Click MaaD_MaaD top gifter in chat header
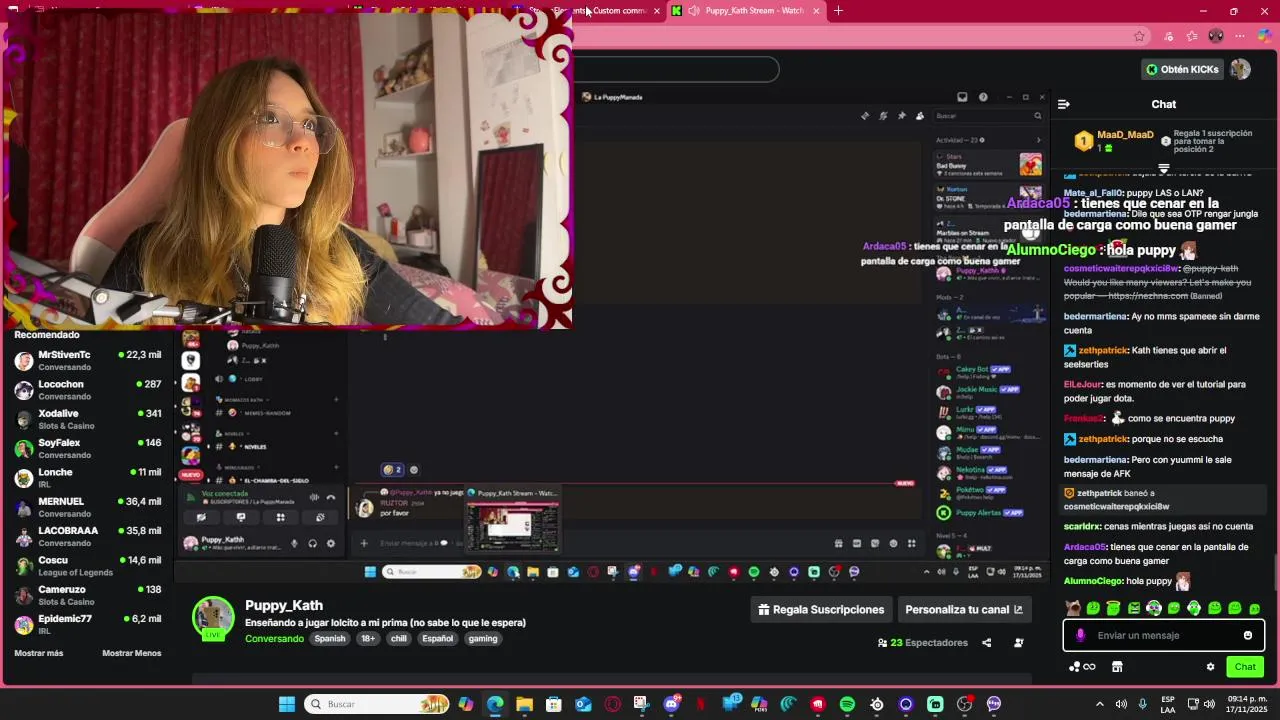 [x=1115, y=141]
